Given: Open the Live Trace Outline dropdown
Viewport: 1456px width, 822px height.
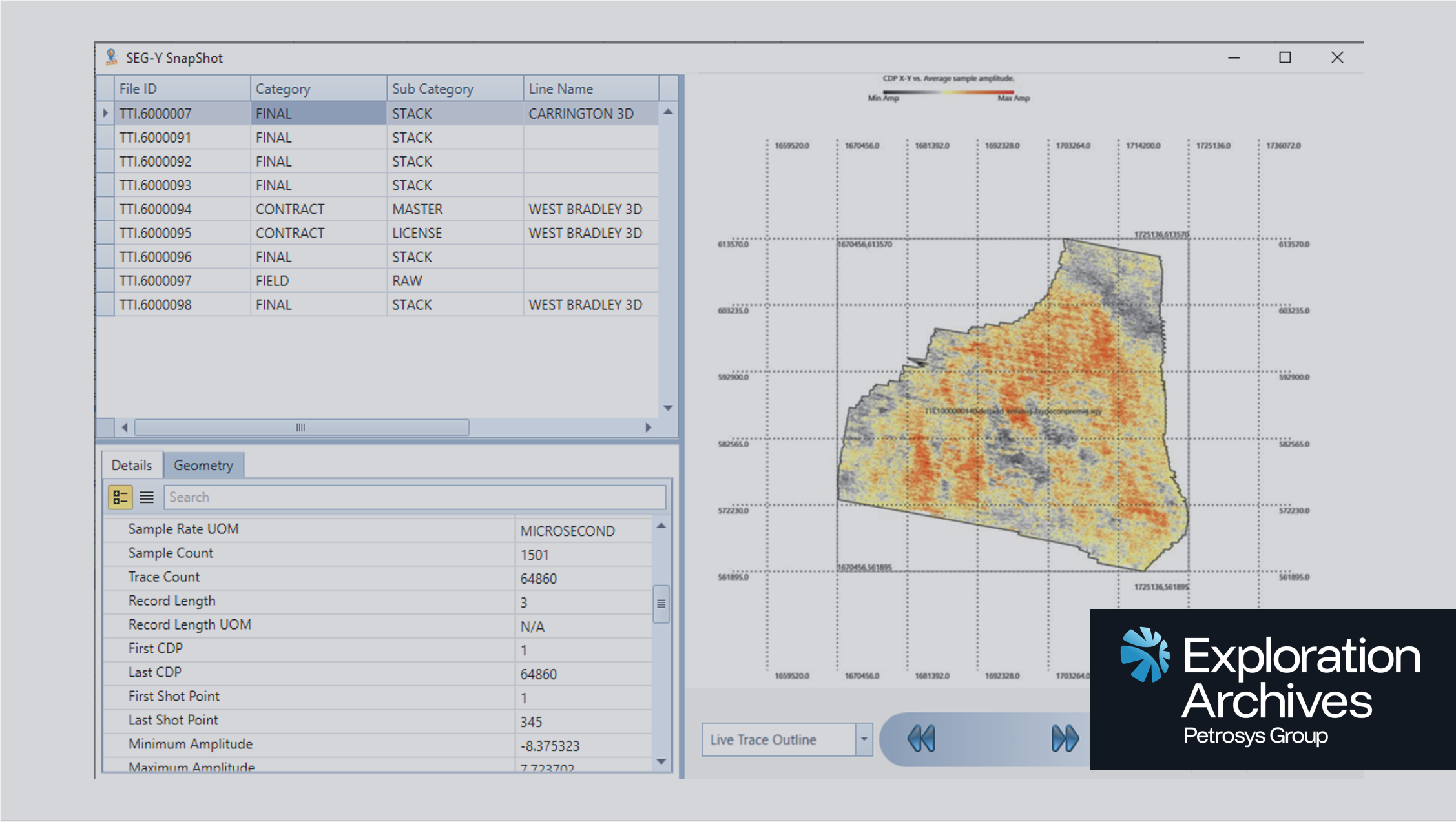Looking at the screenshot, I should pos(864,739).
